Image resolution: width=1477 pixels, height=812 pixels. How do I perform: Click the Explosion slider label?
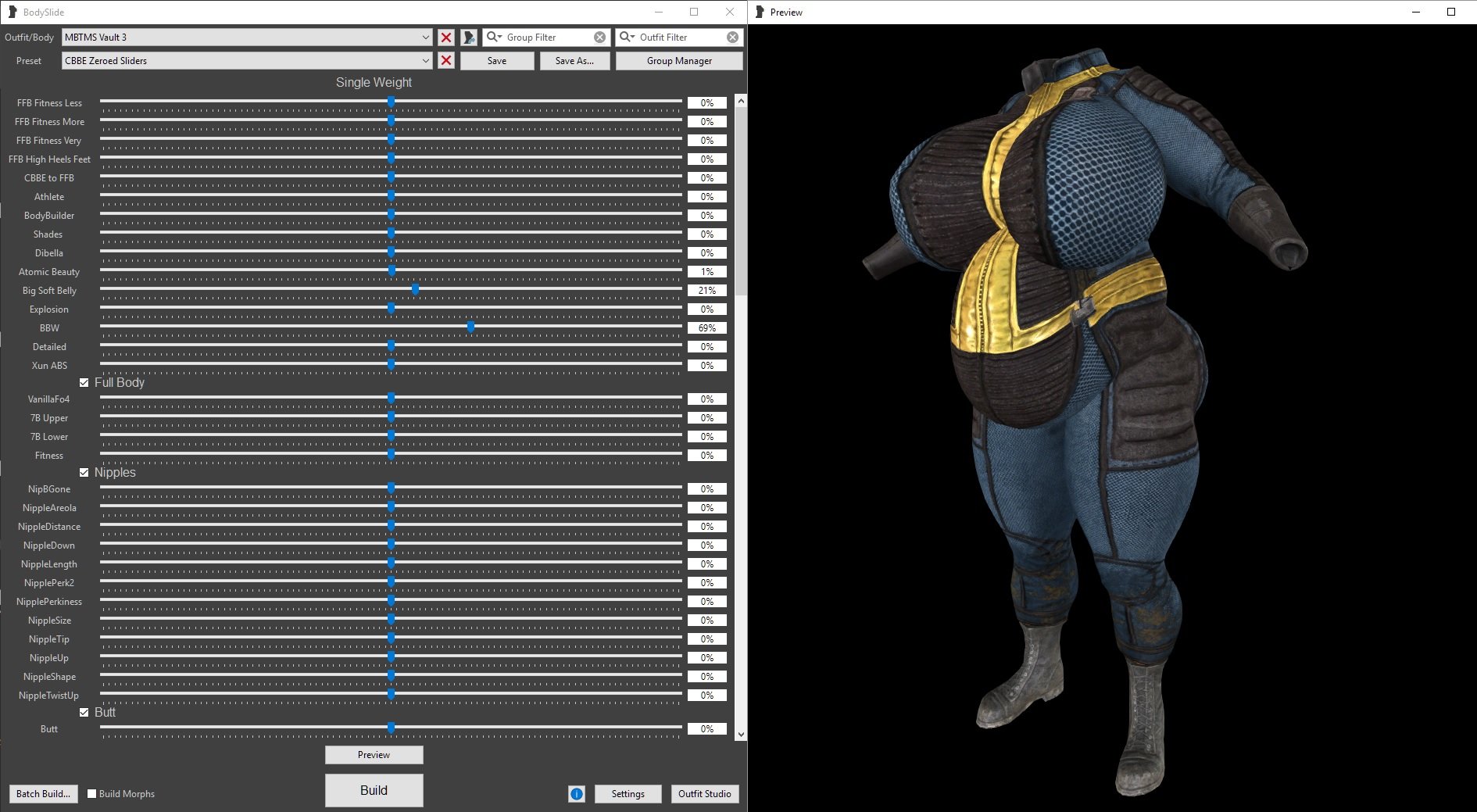49,309
